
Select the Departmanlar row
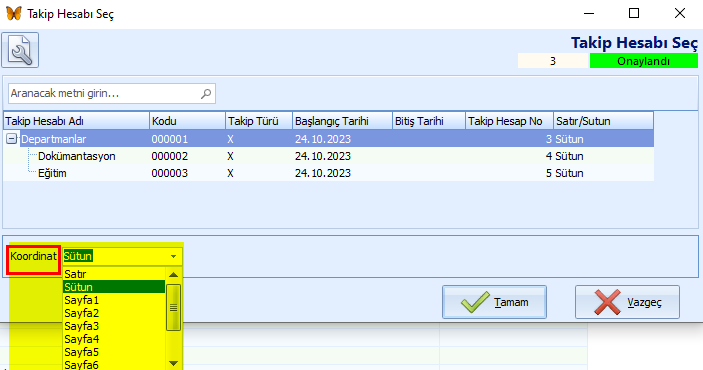tap(328, 139)
